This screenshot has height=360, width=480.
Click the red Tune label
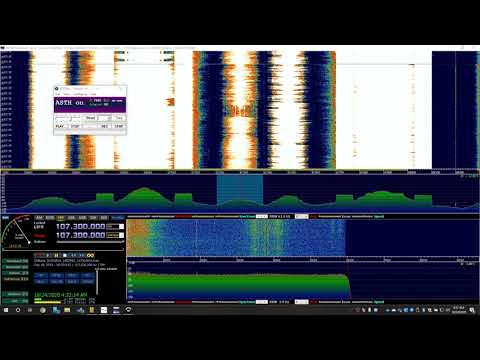[40, 235]
